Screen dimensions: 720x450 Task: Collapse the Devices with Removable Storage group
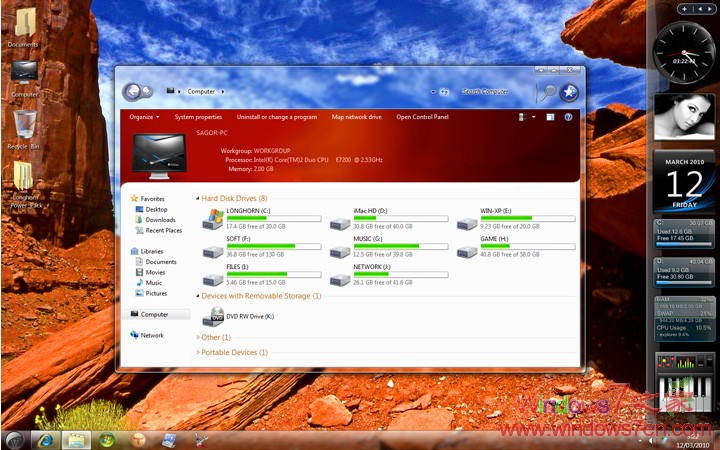pyautogui.click(x=198, y=296)
